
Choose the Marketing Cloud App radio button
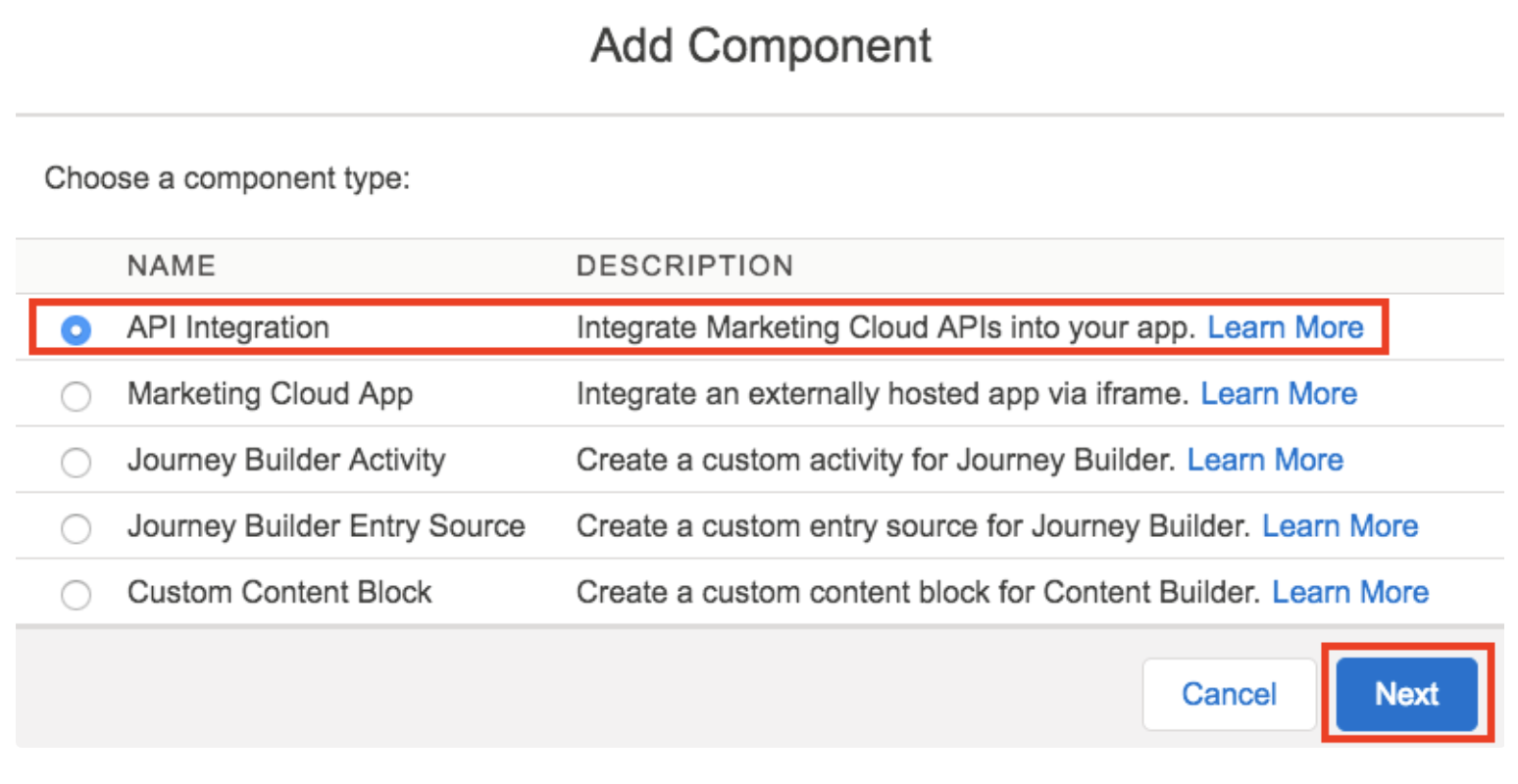tap(76, 396)
